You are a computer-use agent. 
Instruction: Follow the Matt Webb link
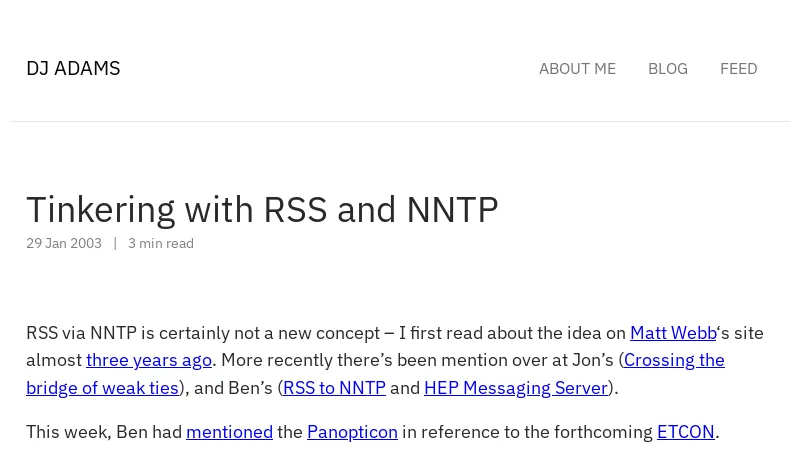[x=672, y=333]
